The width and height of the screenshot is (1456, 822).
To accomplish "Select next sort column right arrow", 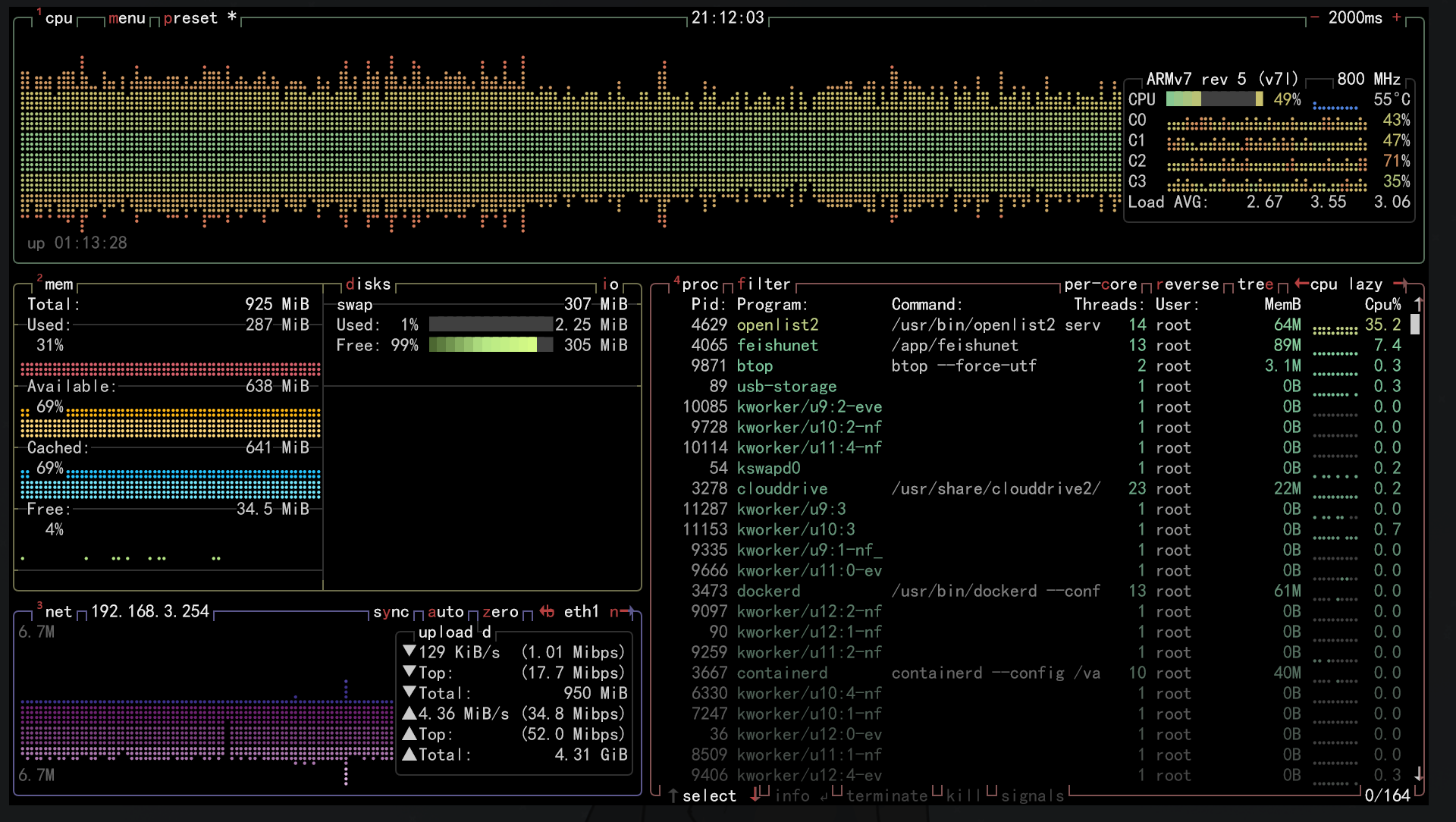I will coord(1401,284).
